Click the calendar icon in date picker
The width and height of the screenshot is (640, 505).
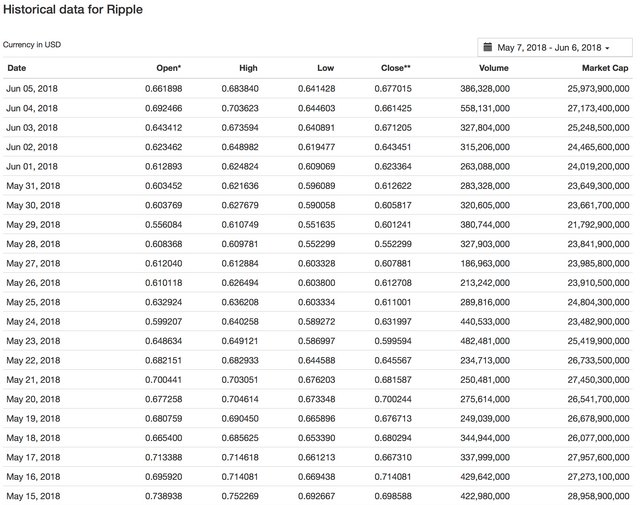point(487,47)
